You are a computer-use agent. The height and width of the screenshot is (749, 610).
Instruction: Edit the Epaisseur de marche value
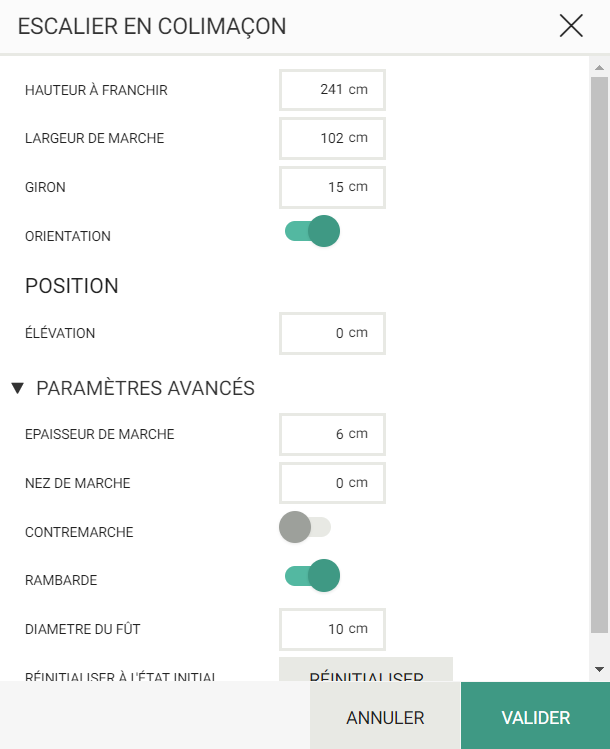click(332, 434)
